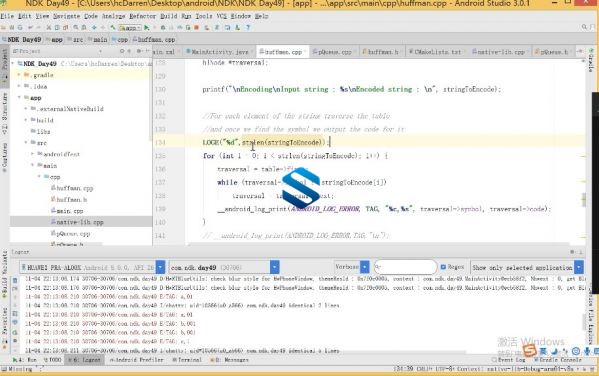599x376 pixels.
Task: Click the Help question mark icon
Action: tap(248, 28)
